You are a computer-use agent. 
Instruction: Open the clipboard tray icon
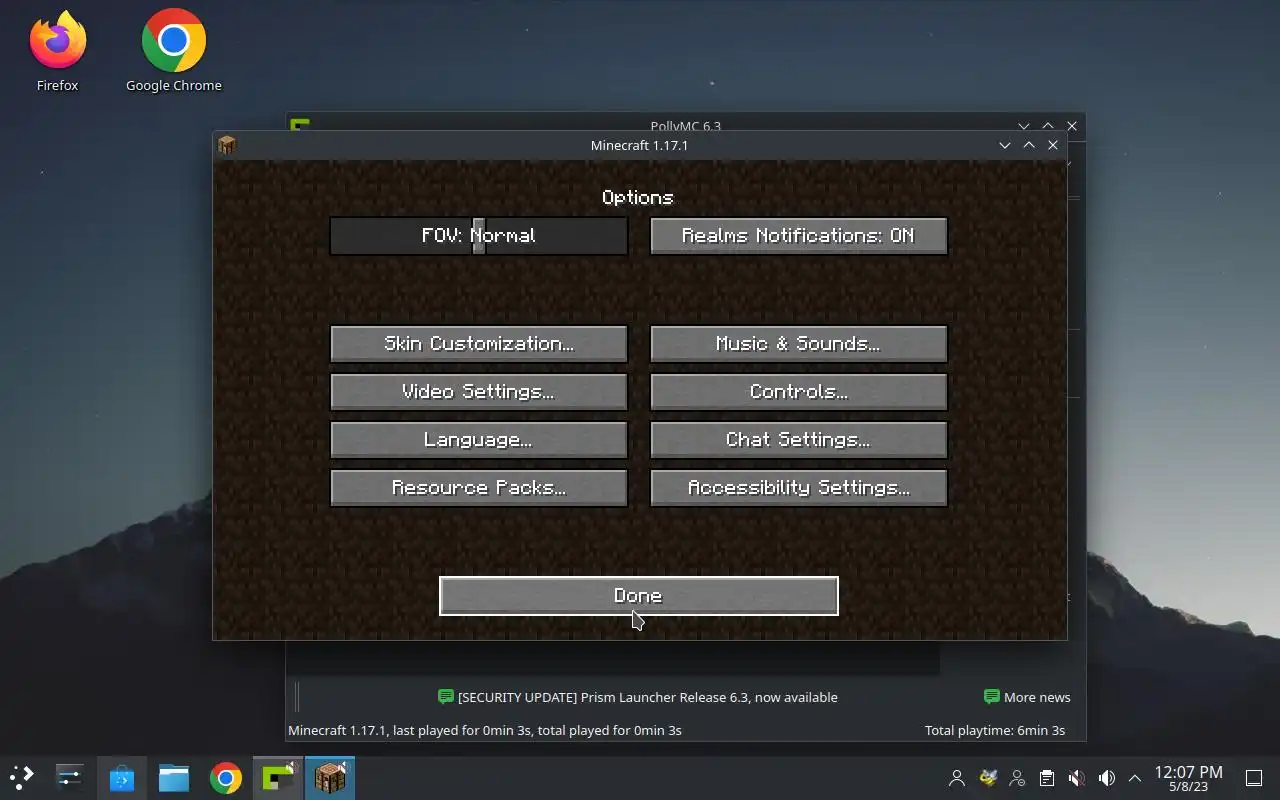[x=1047, y=778]
